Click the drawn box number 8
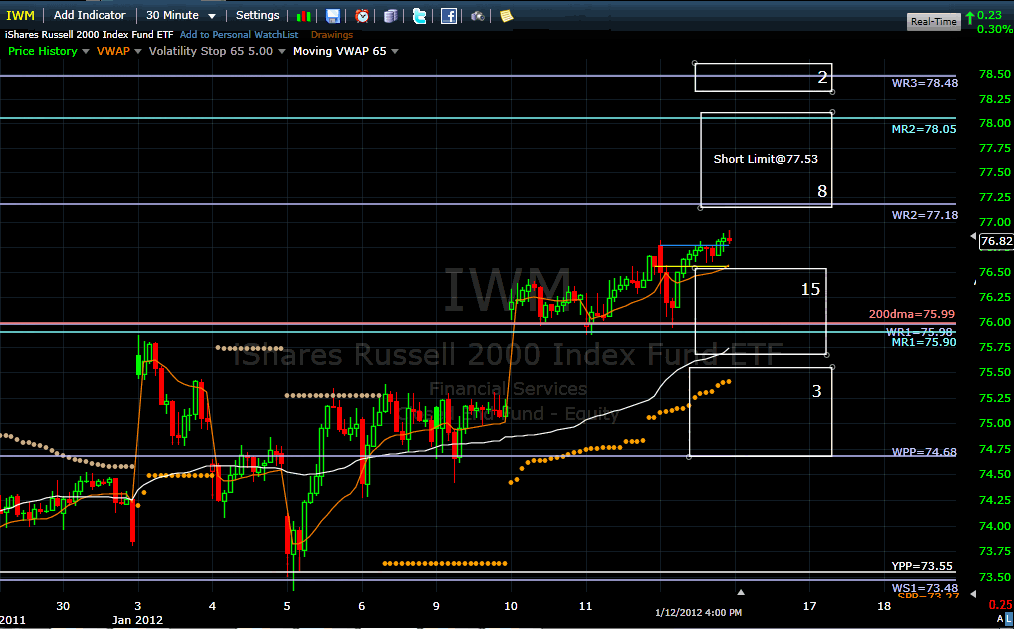1014x629 pixels. point(822,191)
